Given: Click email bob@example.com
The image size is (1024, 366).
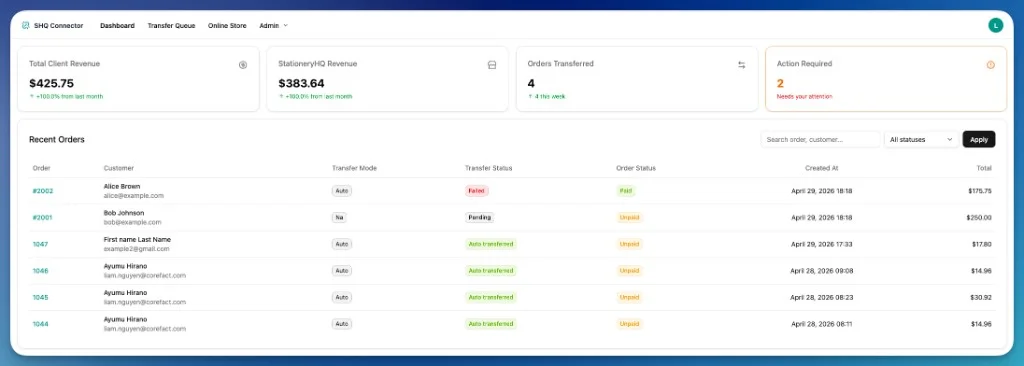Looking at the screenshot, I should 133,222.
